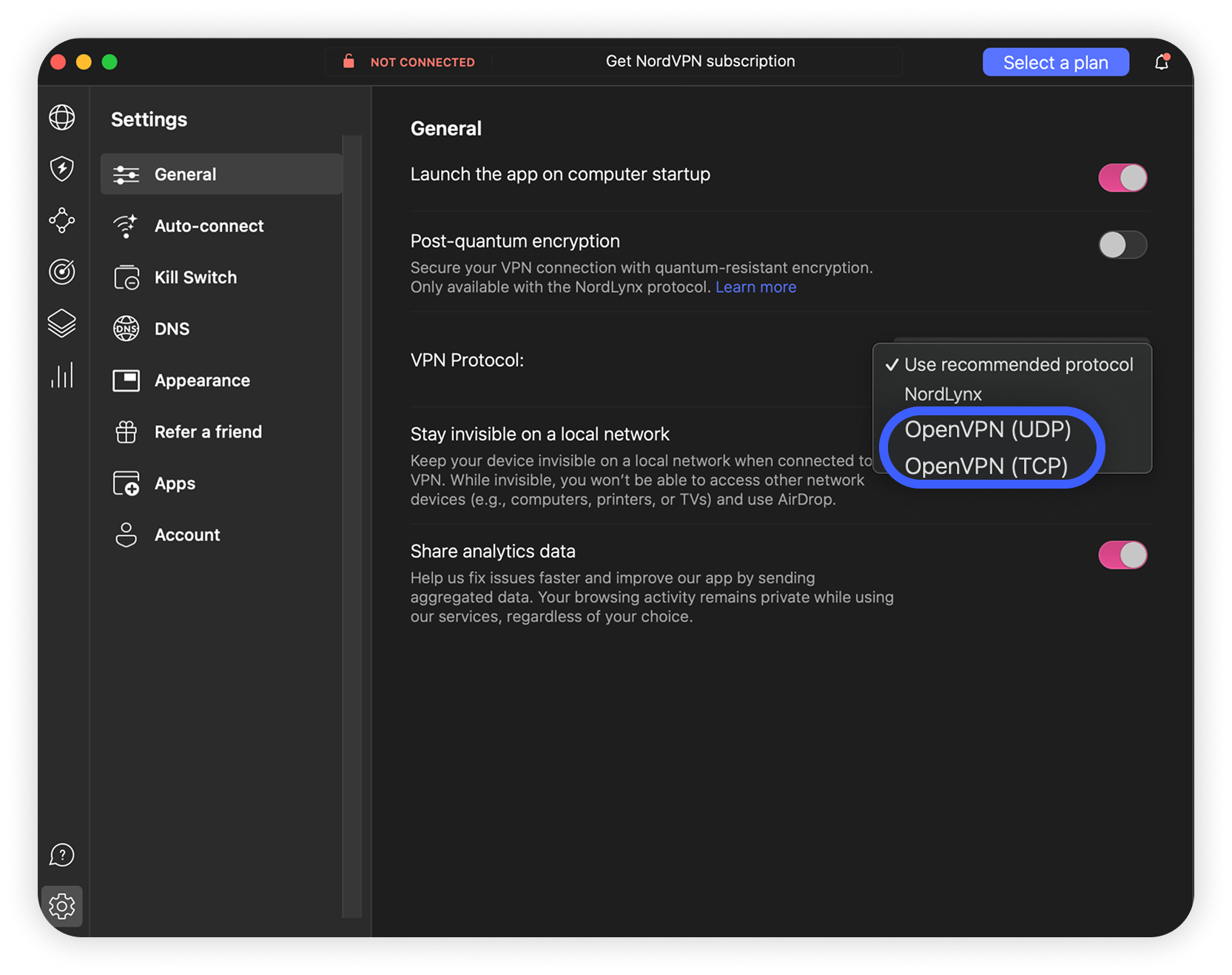Open the Kill Switch settings section
The width and height of the screenshot is (1232, 975).
(195, 278)
